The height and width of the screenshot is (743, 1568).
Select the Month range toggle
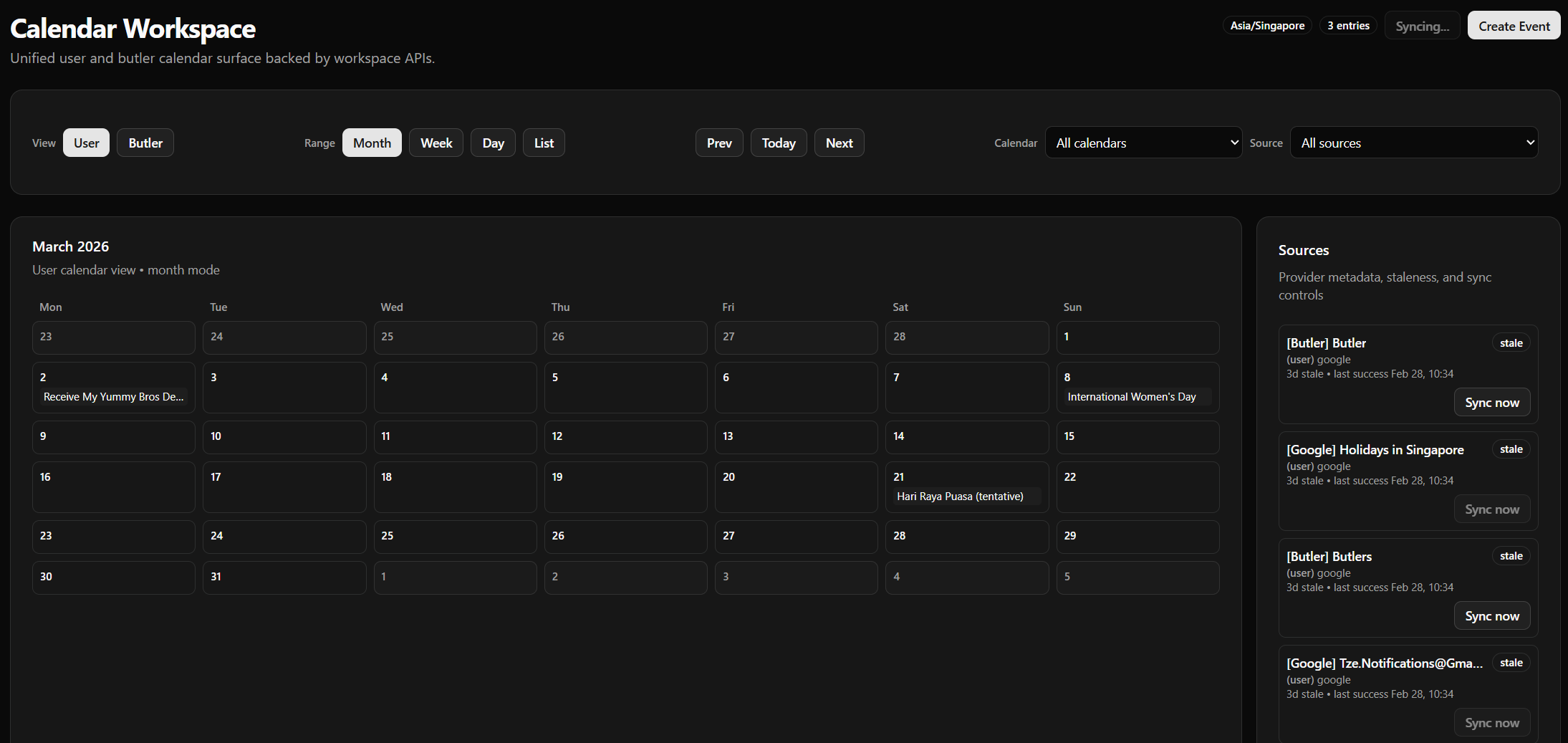[x=372, y=143]
